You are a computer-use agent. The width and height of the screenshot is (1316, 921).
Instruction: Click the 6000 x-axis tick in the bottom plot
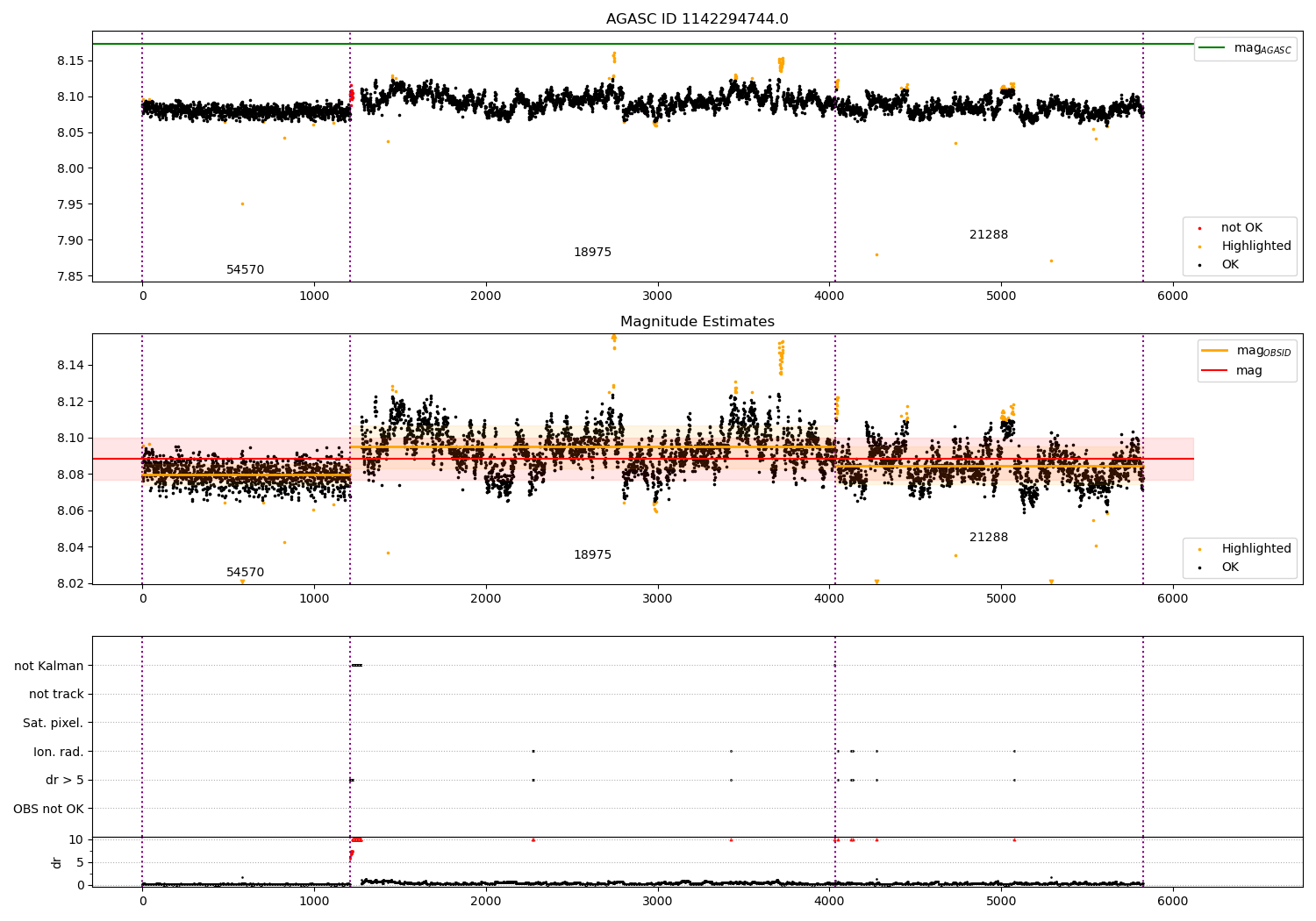(x=1173, y=901)
